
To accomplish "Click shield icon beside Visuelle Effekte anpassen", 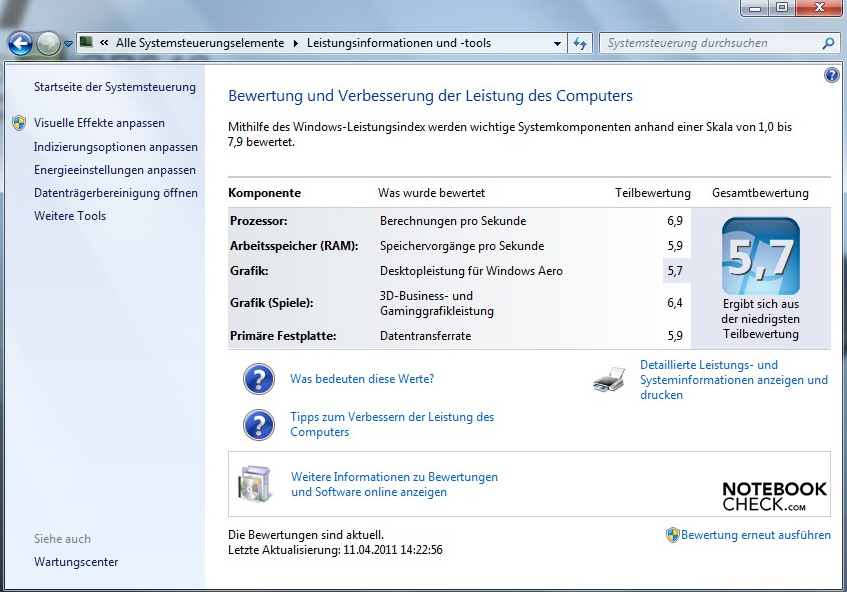I will (x=19, y=123).
